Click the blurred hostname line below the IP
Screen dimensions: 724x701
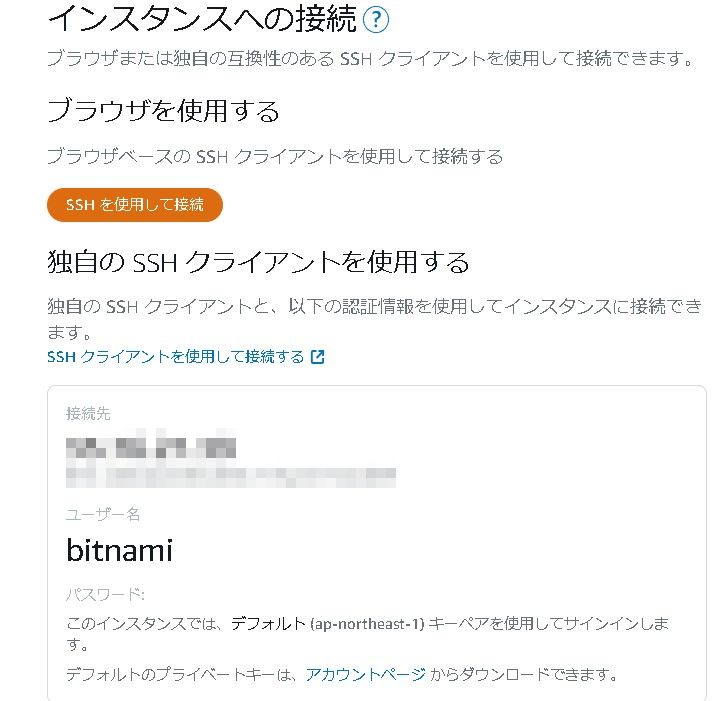[x=231, y=475]
